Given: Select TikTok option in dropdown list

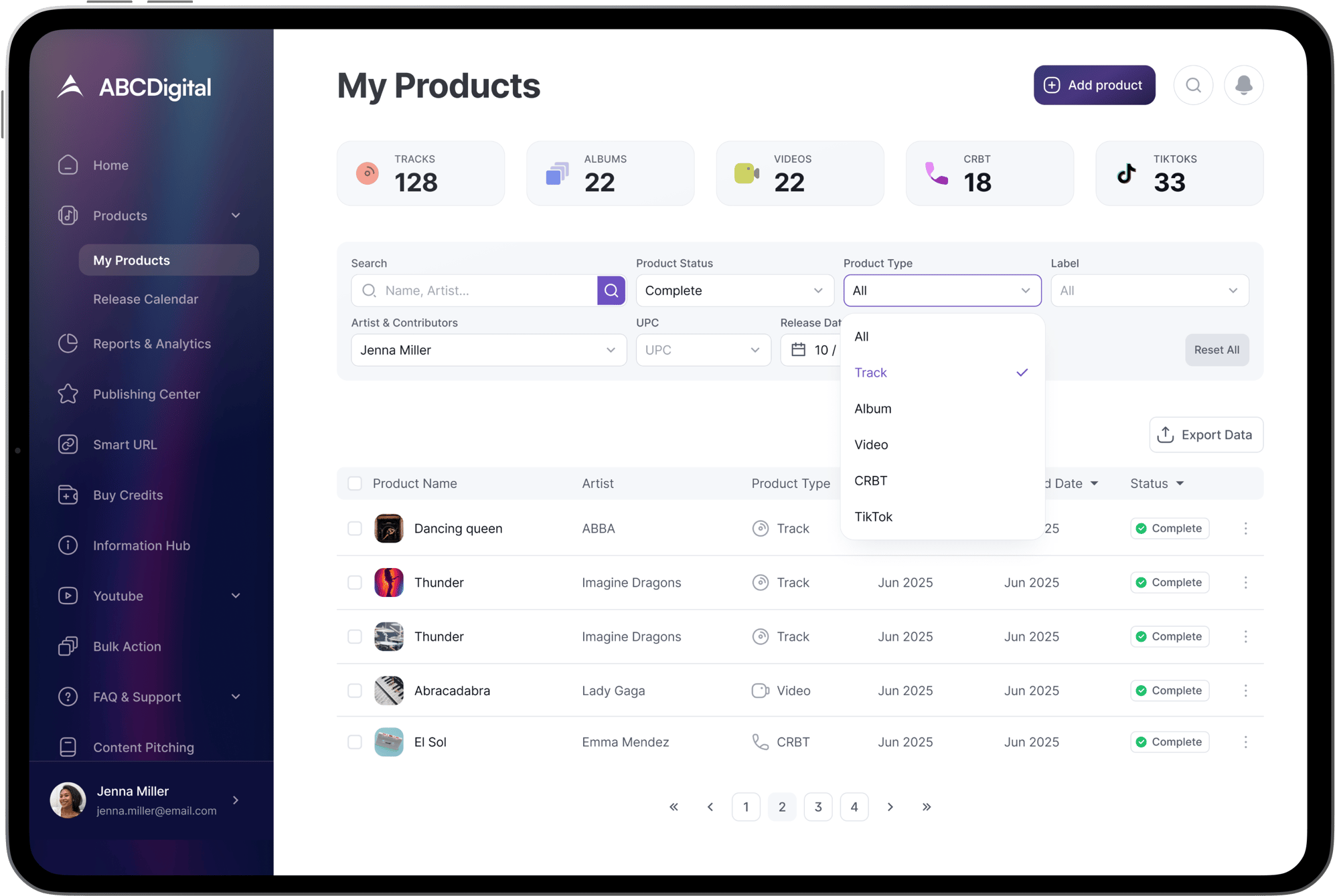Looking at the screenshot, I should coord(873,517).
